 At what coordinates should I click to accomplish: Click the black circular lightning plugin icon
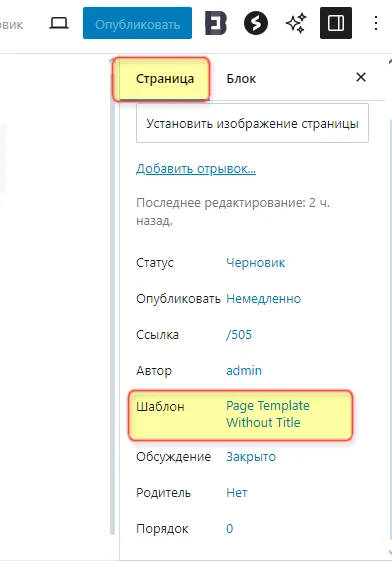click(256, 23)
